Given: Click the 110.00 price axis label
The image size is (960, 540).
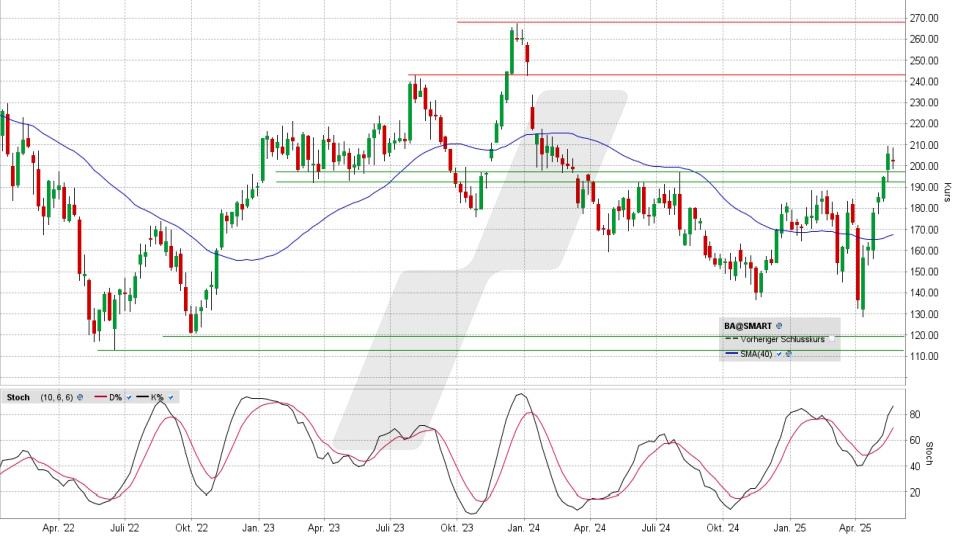Looking at the screenshot, I should click(x=924, y=356).
